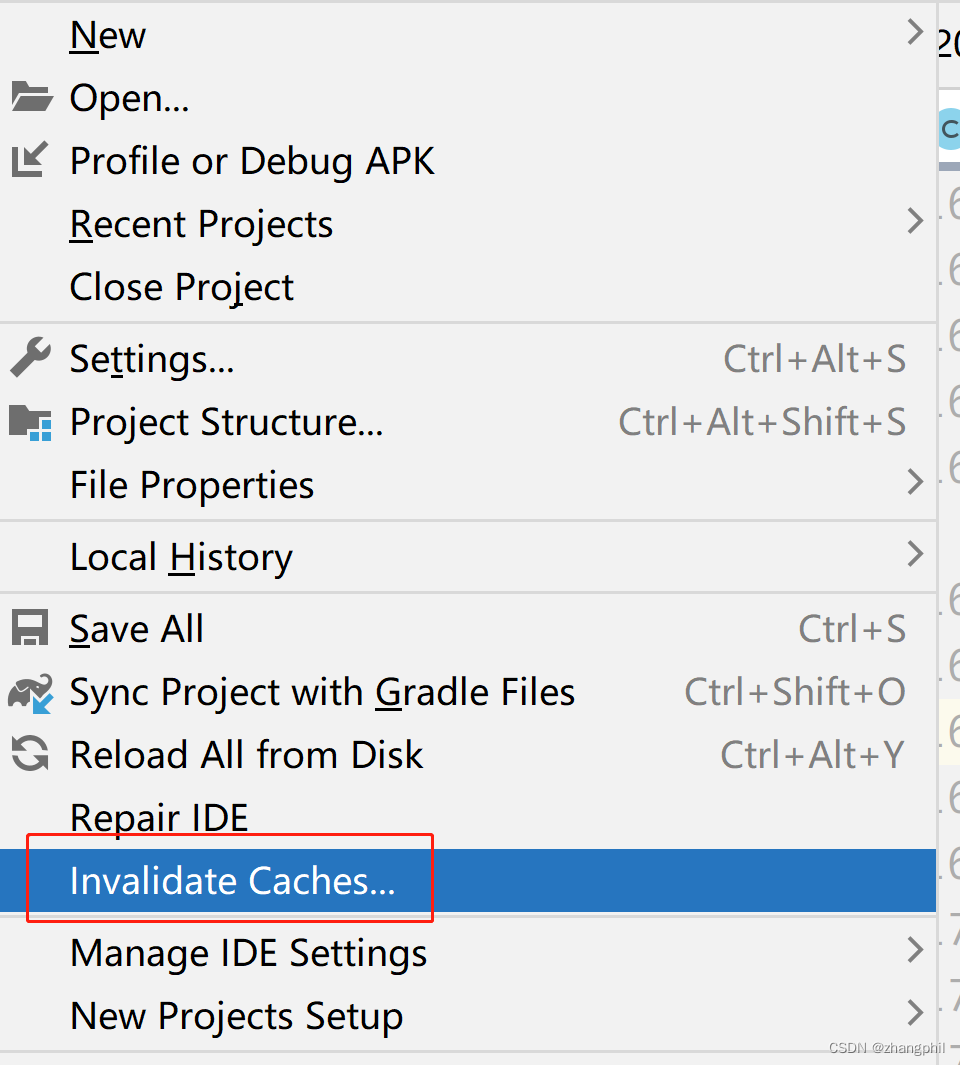Click Sync Project with Gradle Files

click(322, 691)
